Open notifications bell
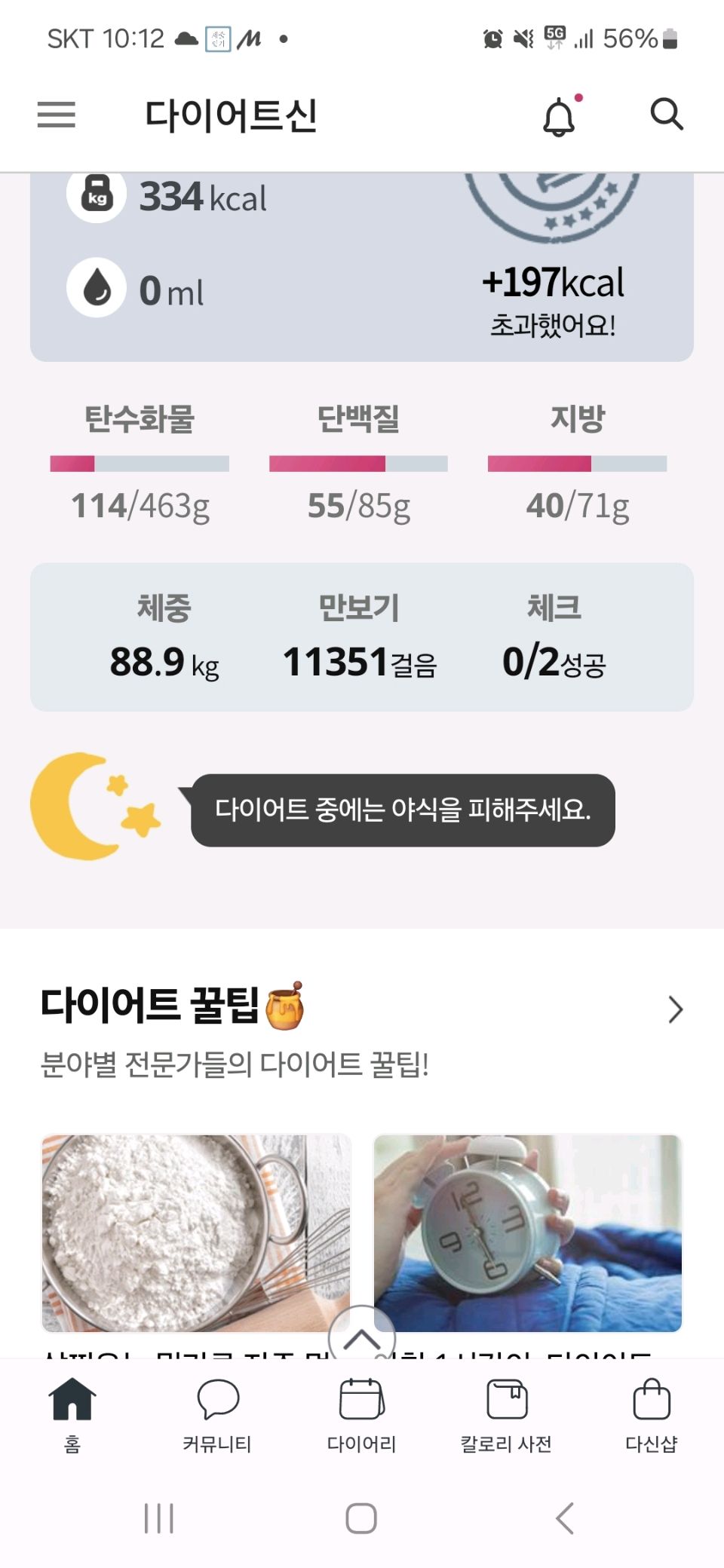Image resolution: width=724 pixels, height=1568 pixels. [x=559, y=117]
